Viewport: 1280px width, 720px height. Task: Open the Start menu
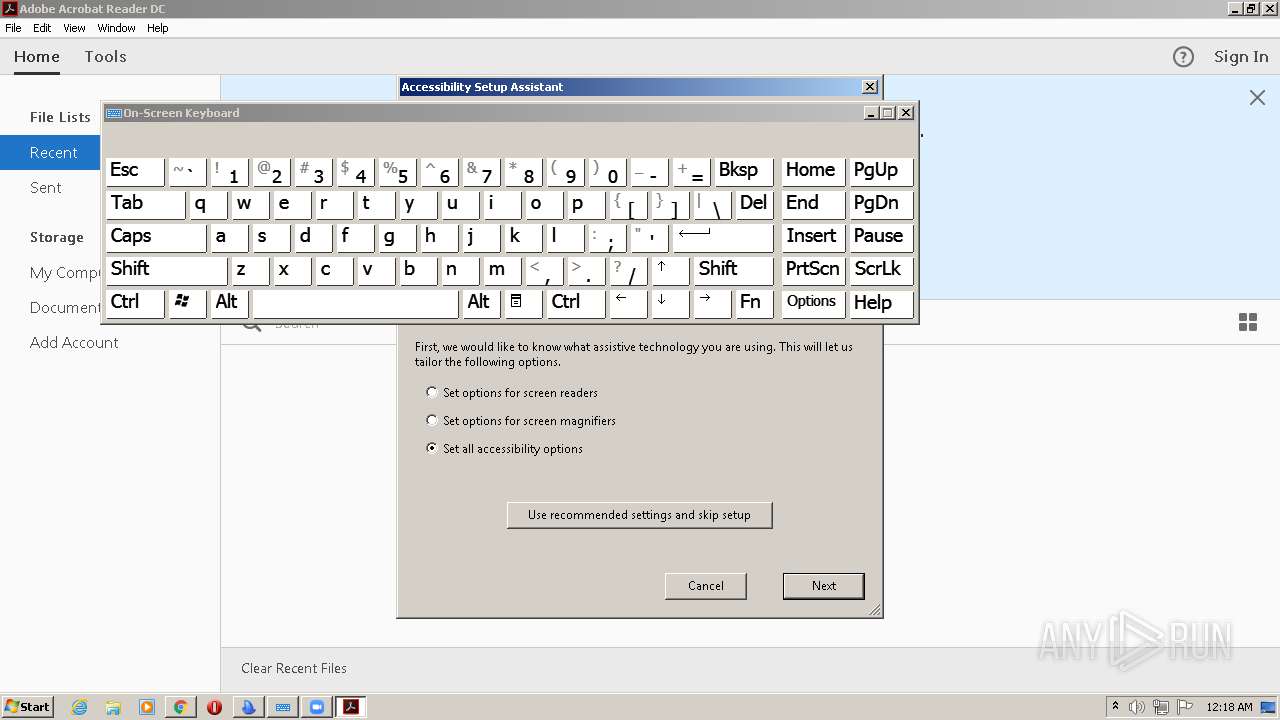coord(27,707)
